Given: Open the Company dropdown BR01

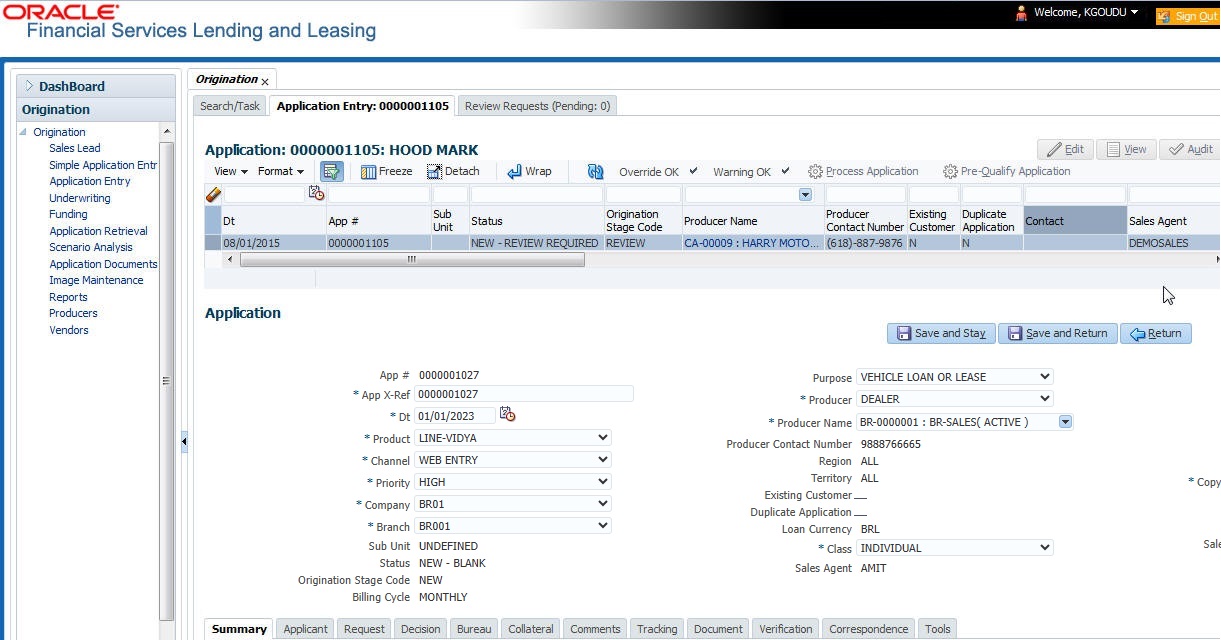Looking at the screenshot, I should tap(512, 504).
